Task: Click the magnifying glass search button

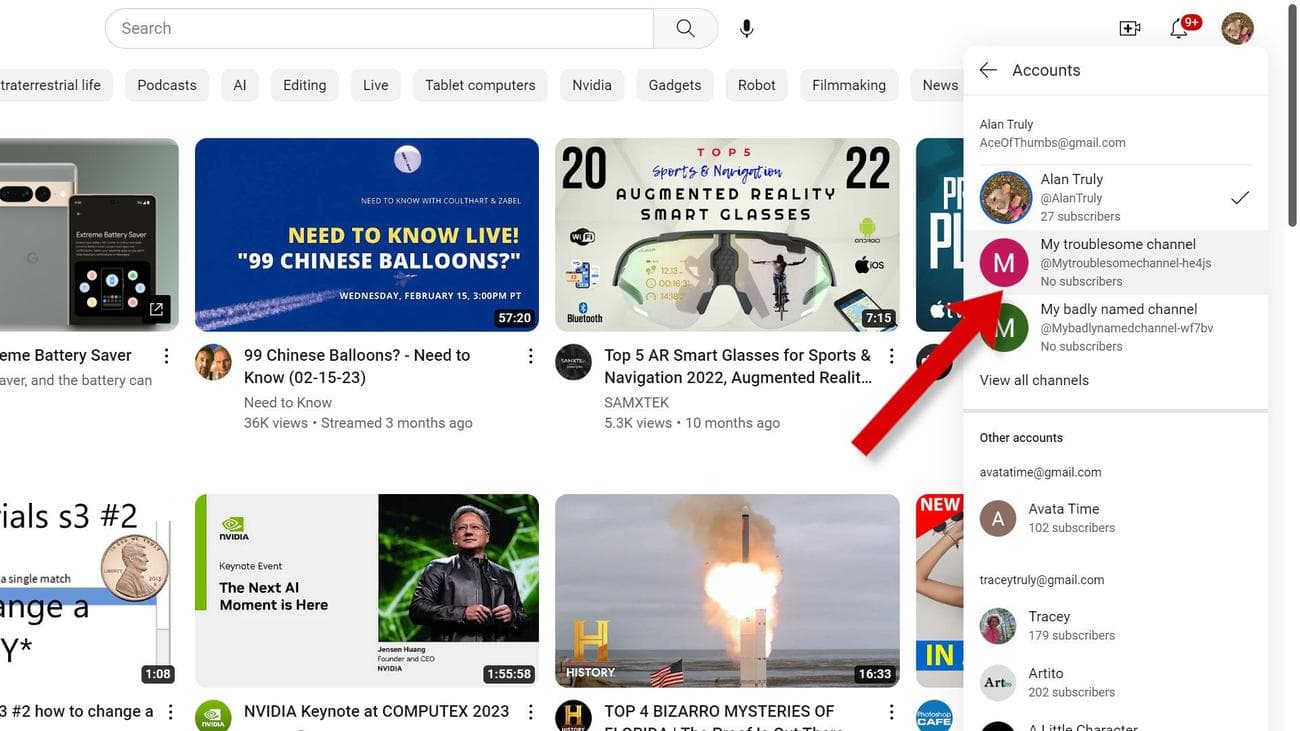Action: (x=685, y=29)
